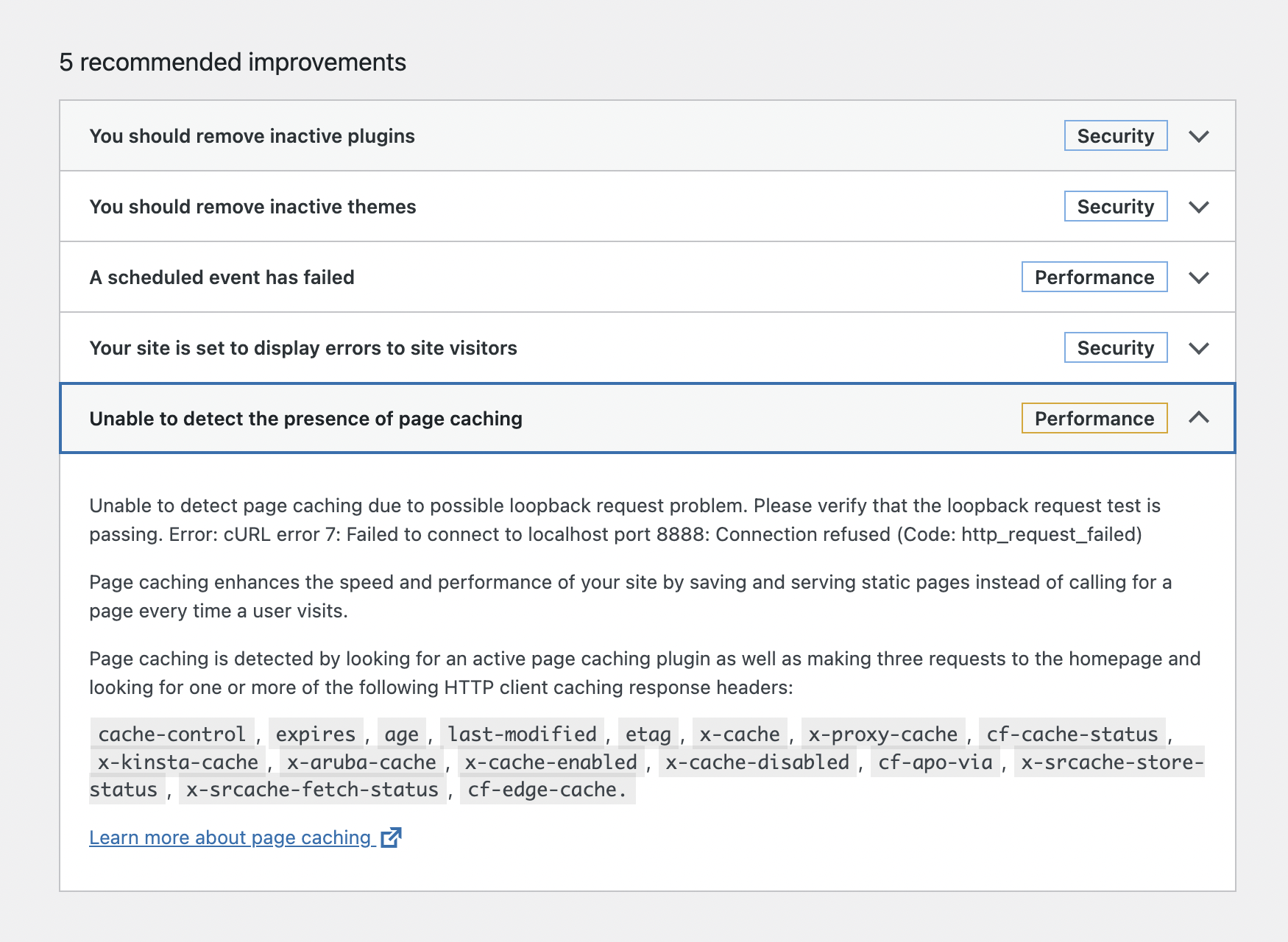The image size is (1288, 942).
Task: Select "A scheduled event has failed" title
Action: [222, 277]
